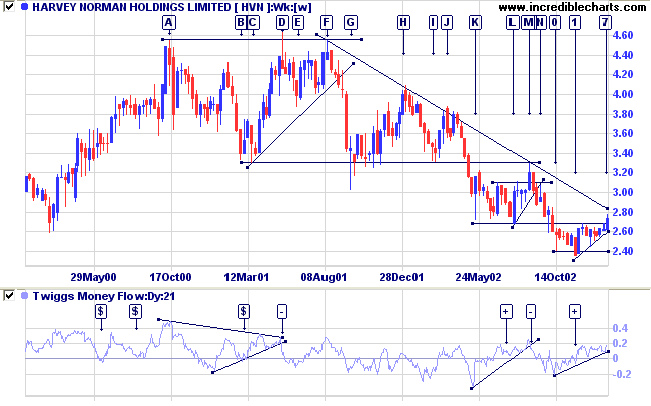Viewport: 651px width, 406px height.
Task: Click the 24May02 date label
Action: 478,277
